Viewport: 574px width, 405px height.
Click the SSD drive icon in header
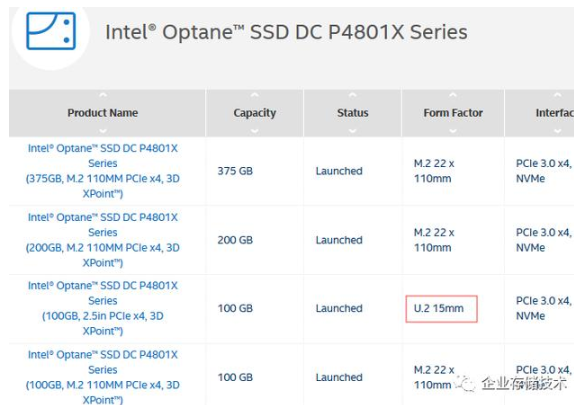51,31
